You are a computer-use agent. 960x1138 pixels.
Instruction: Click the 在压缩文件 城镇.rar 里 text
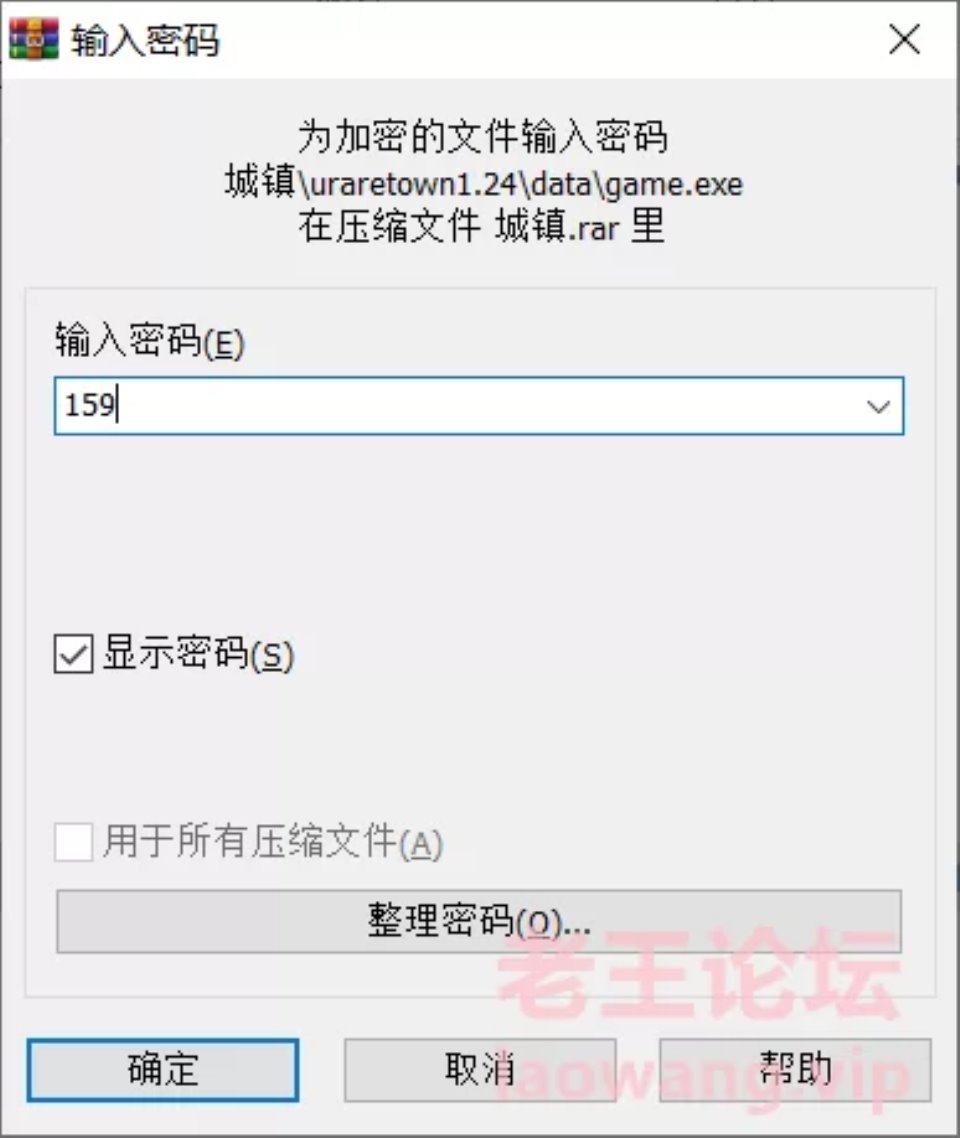[x=480, y=226]
